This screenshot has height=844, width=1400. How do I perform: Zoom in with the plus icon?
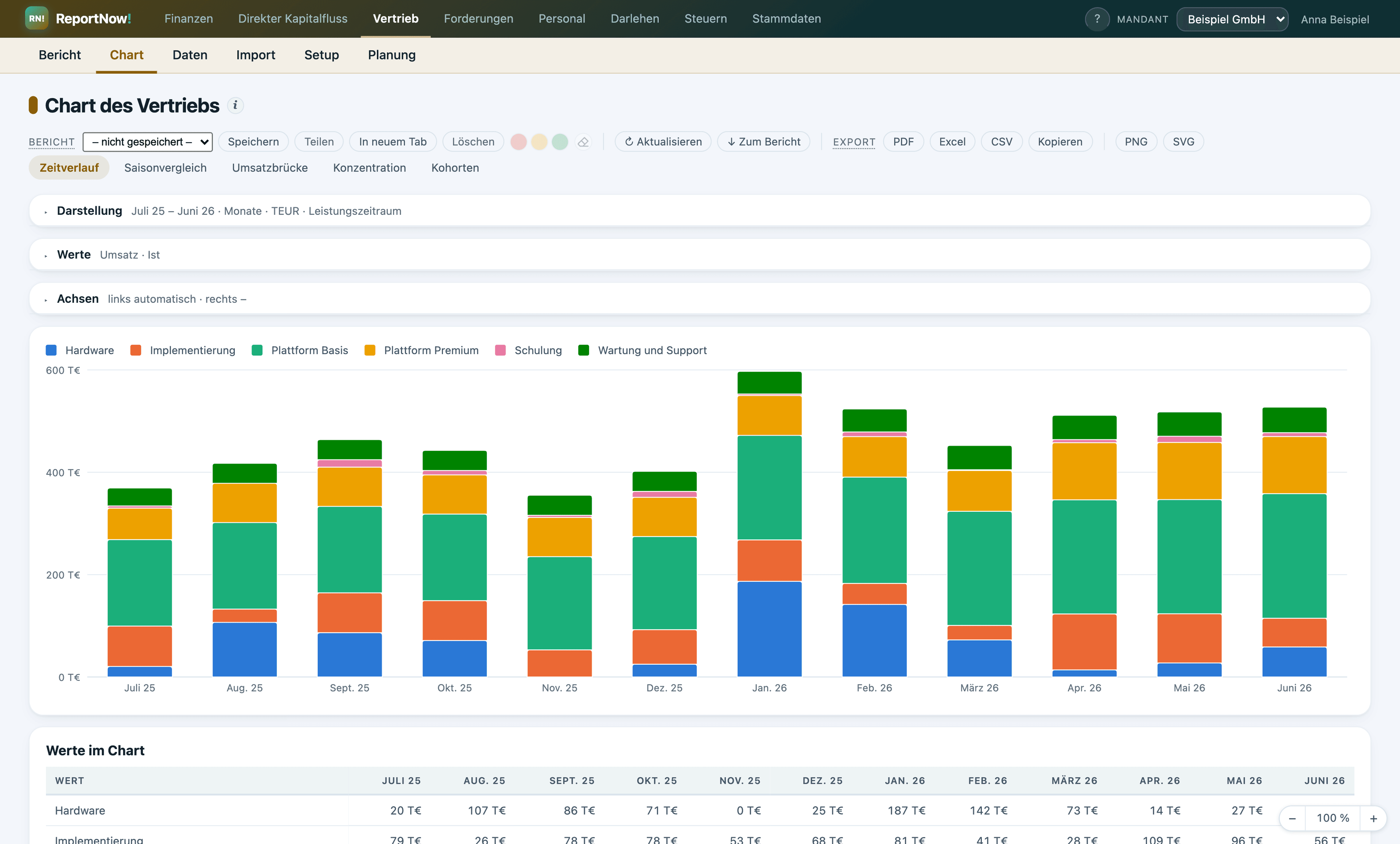[x=1373, y=818]
